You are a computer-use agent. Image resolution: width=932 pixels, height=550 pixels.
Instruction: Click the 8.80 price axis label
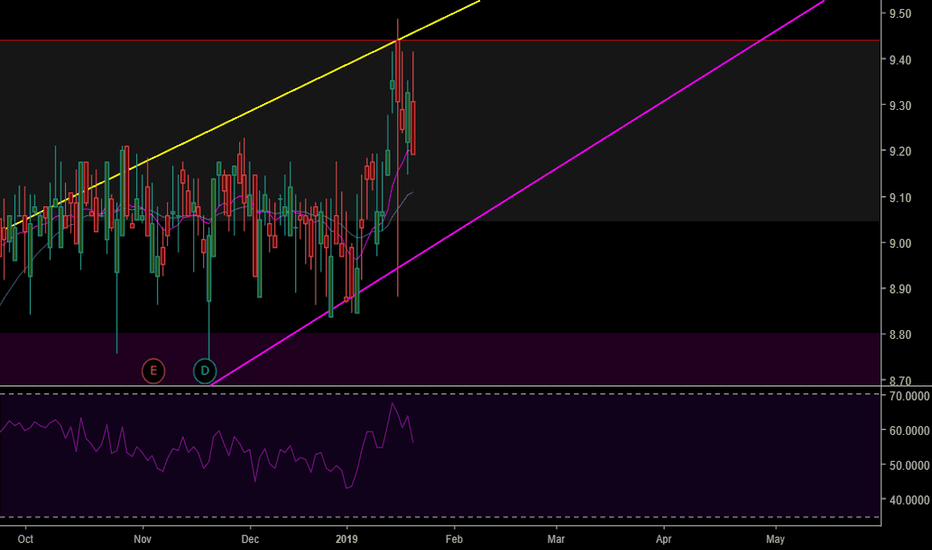point(900,335)
